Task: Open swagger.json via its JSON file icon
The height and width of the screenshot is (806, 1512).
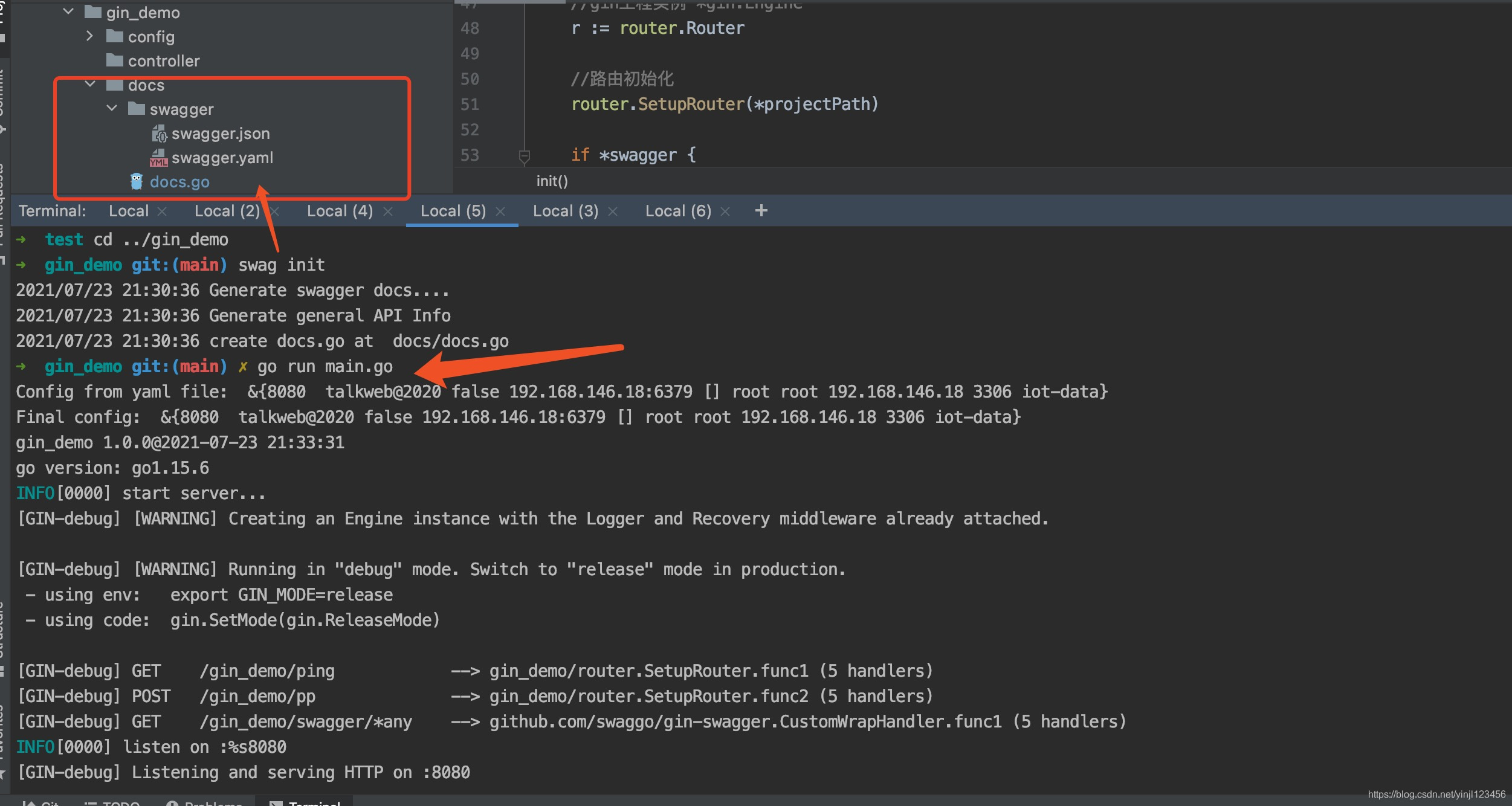Action: pos(159,133)
